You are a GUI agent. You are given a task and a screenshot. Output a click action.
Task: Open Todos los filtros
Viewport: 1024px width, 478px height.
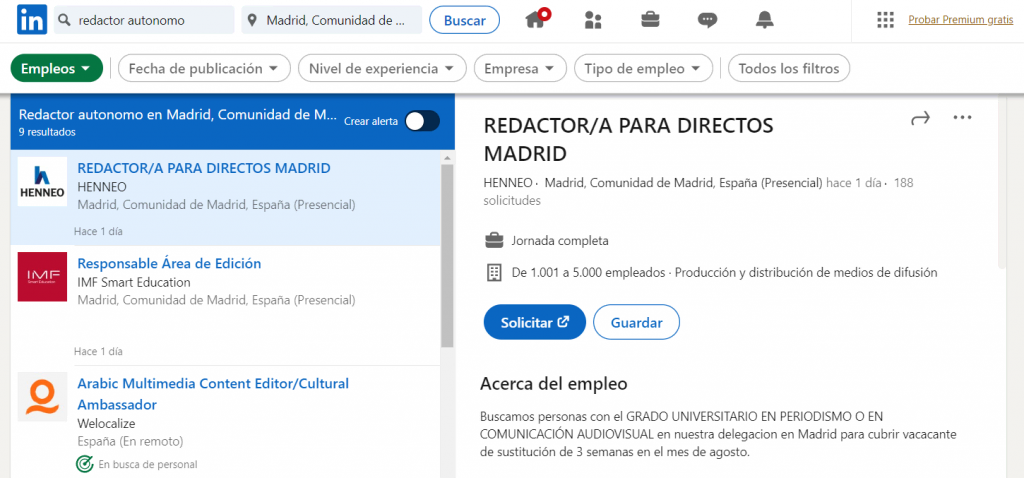click(789, 69)
